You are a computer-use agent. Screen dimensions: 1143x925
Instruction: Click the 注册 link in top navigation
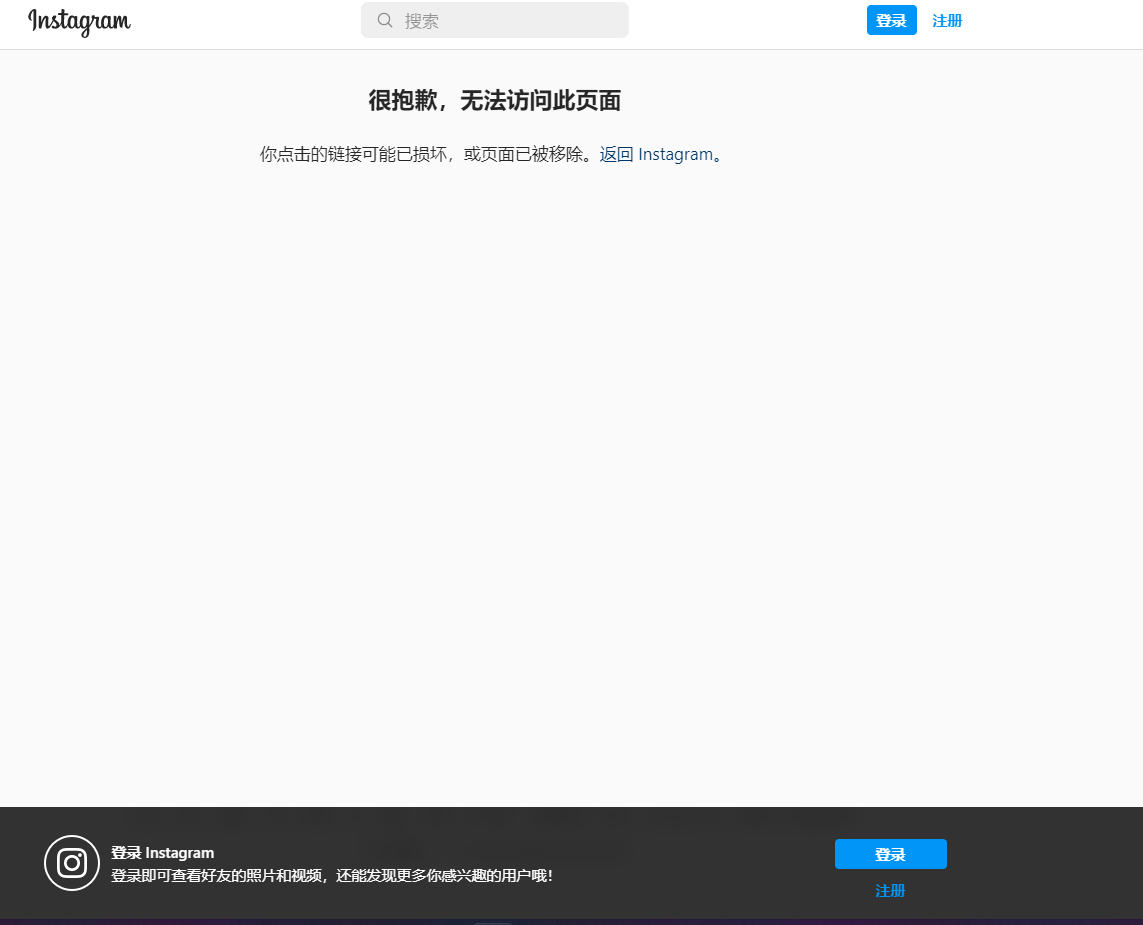coord(946,20)
